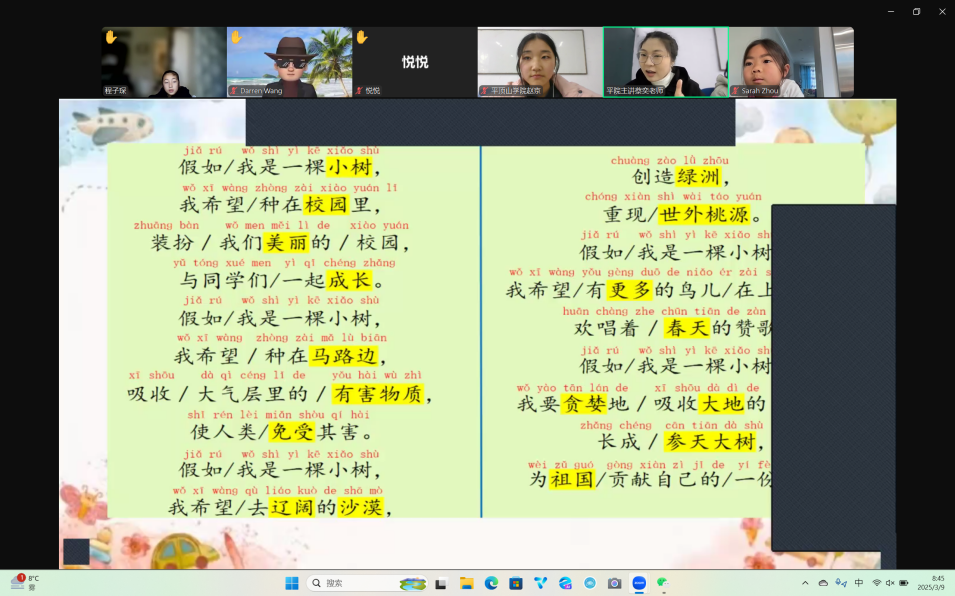
Task: Open the camera app taskbar icon
Action: click(614, 583)
